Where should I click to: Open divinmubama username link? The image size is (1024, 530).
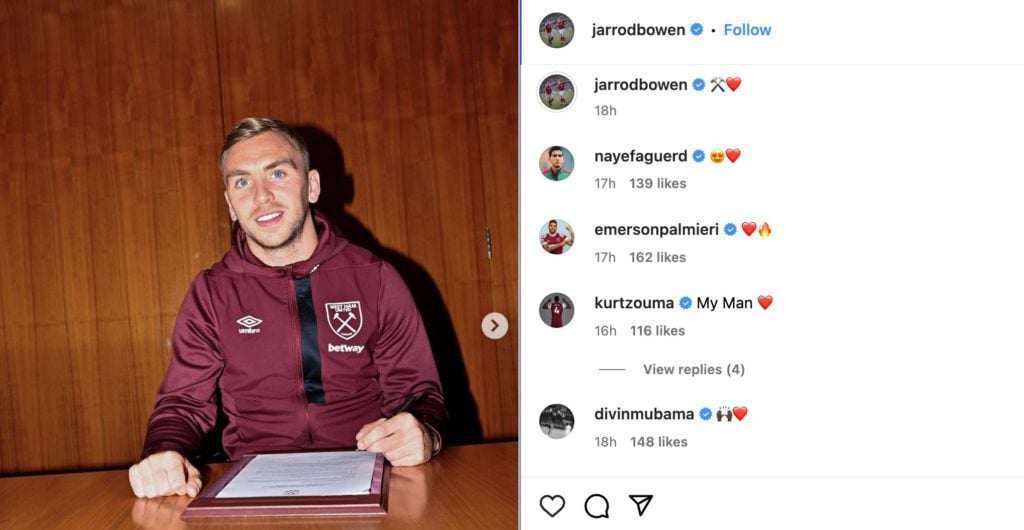[644, 414]
